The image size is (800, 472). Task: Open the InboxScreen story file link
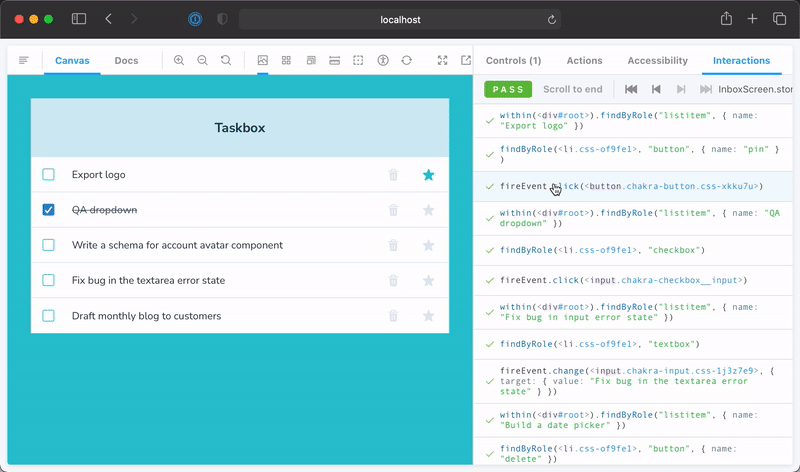click(x=756, y=89)
